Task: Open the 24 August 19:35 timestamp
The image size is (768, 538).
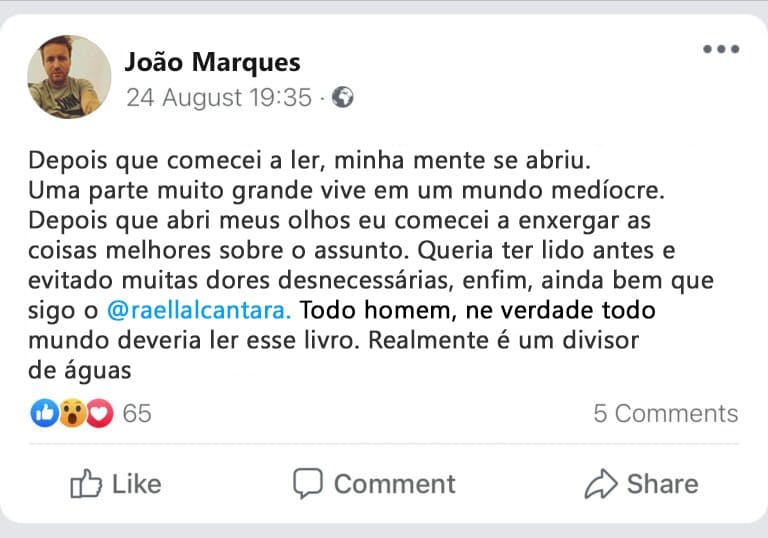Action: (x=219, y=98)
